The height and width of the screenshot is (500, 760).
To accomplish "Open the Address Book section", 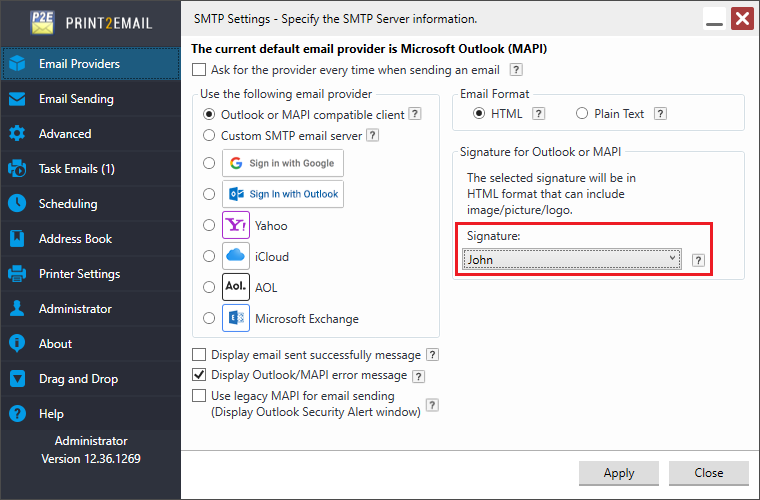I will (91, 238).
